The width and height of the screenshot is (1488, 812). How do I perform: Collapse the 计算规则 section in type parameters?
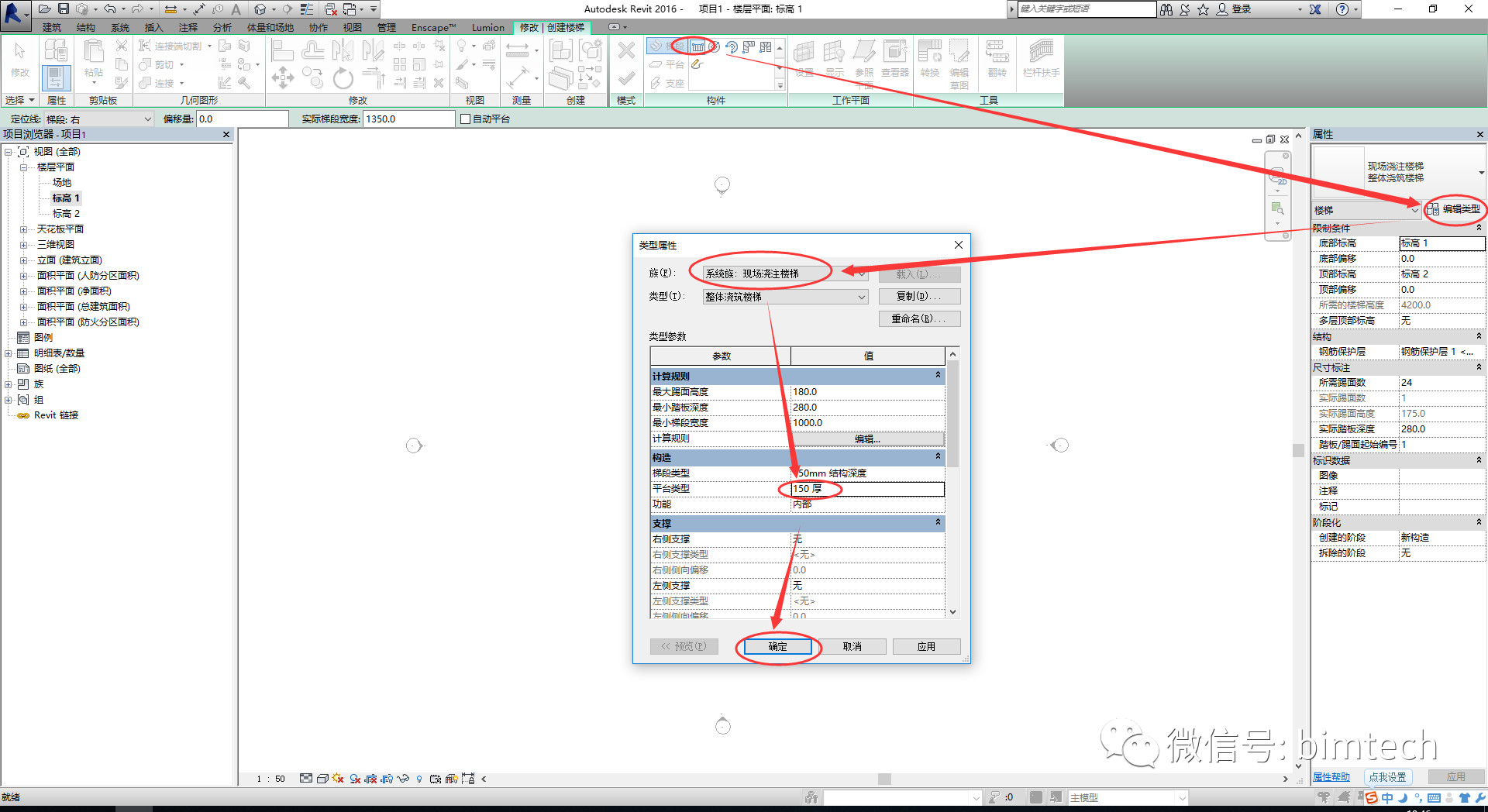coord(938,376)
